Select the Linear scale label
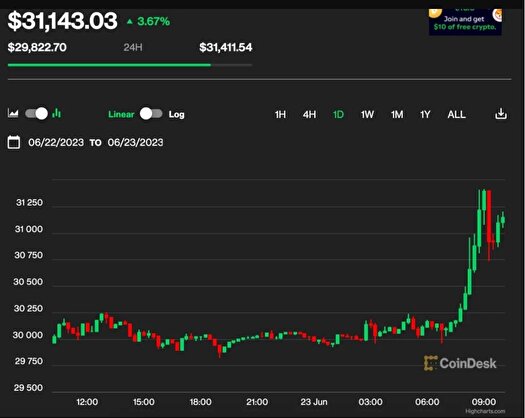Image resolution: width=525 pixels, height=418 pixels. pyautogui.click(x=121, y=114)
